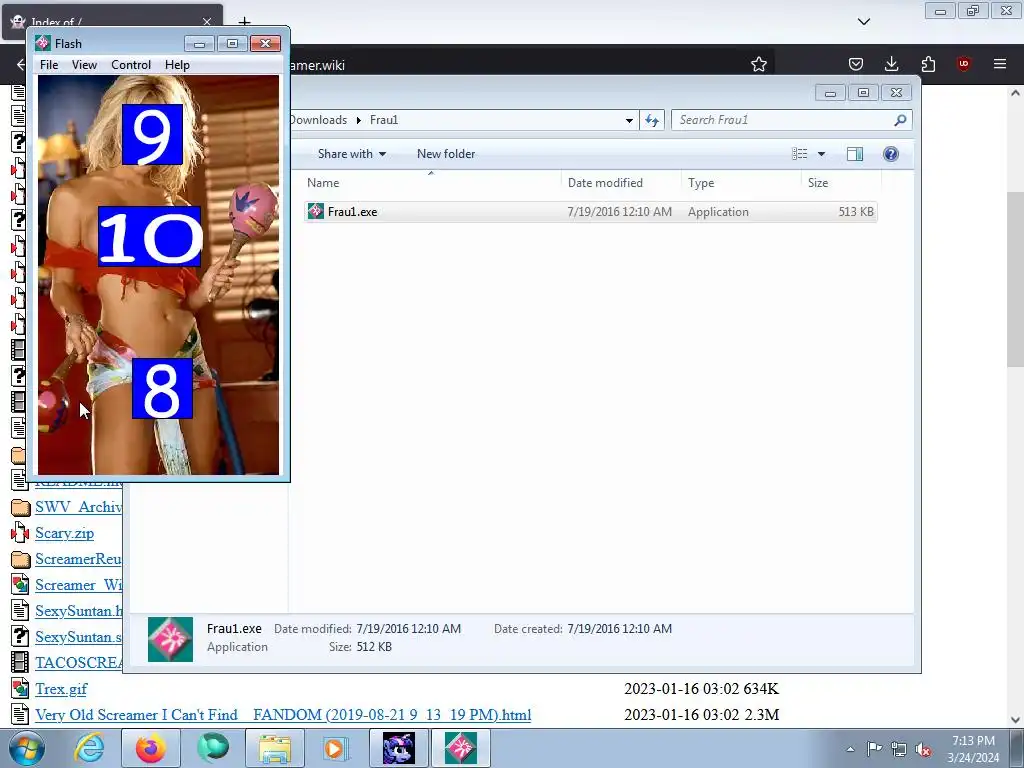Viewport: 1024px width, 768px height.
Task: Open the Trex.gif link
Action: pyautogui.click(x=61, y=689)
